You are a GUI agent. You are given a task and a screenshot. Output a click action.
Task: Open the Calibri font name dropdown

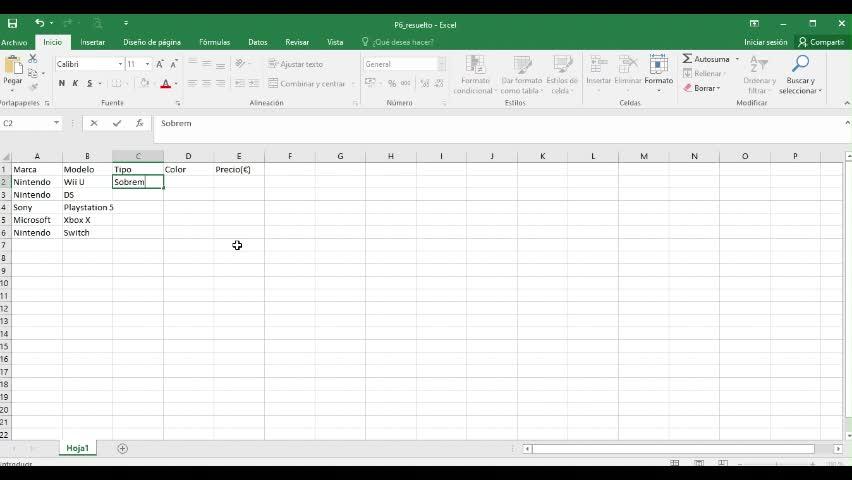[x=120, y=64]
